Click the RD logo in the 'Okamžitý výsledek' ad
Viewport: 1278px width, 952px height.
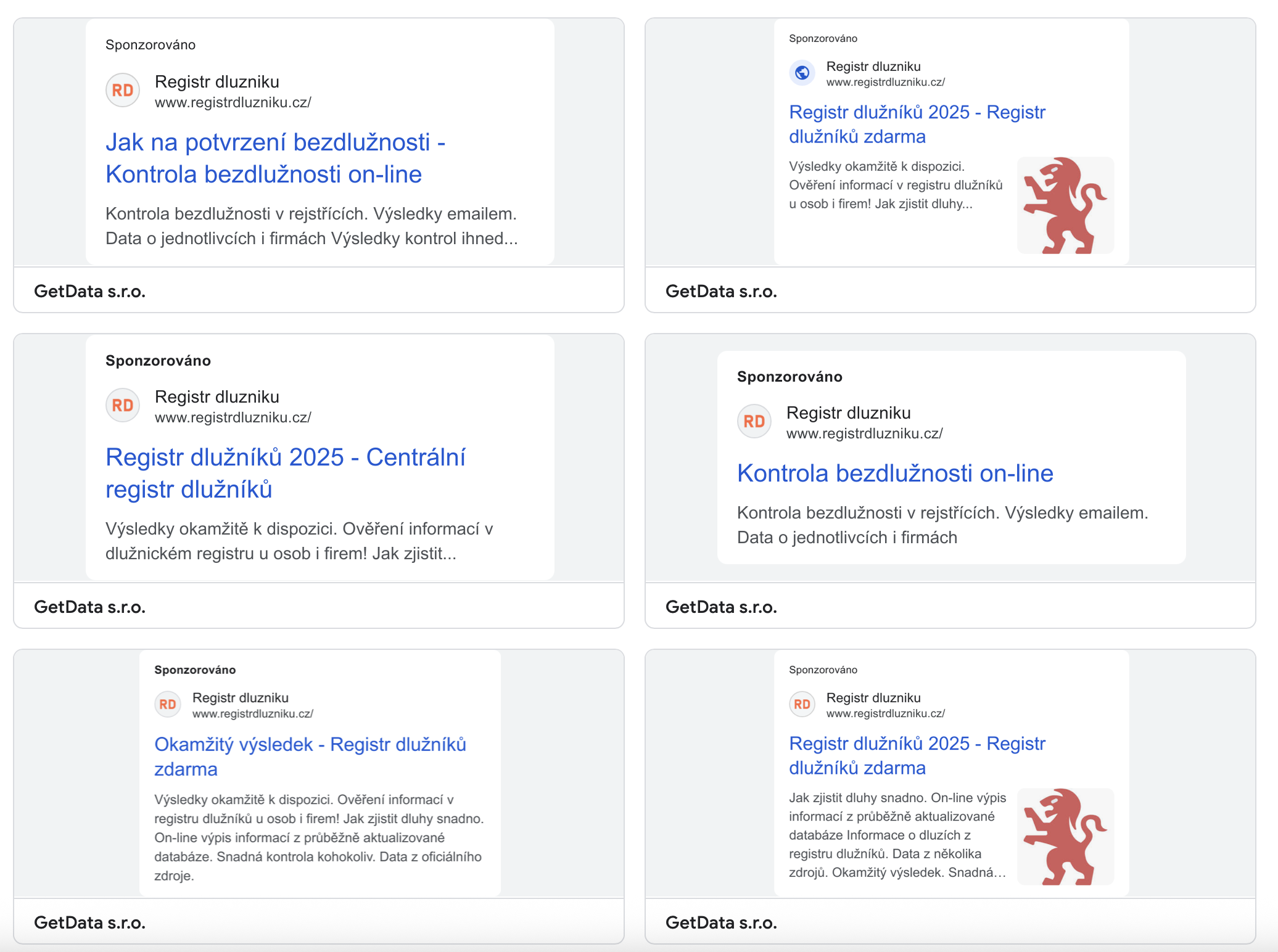168,704
